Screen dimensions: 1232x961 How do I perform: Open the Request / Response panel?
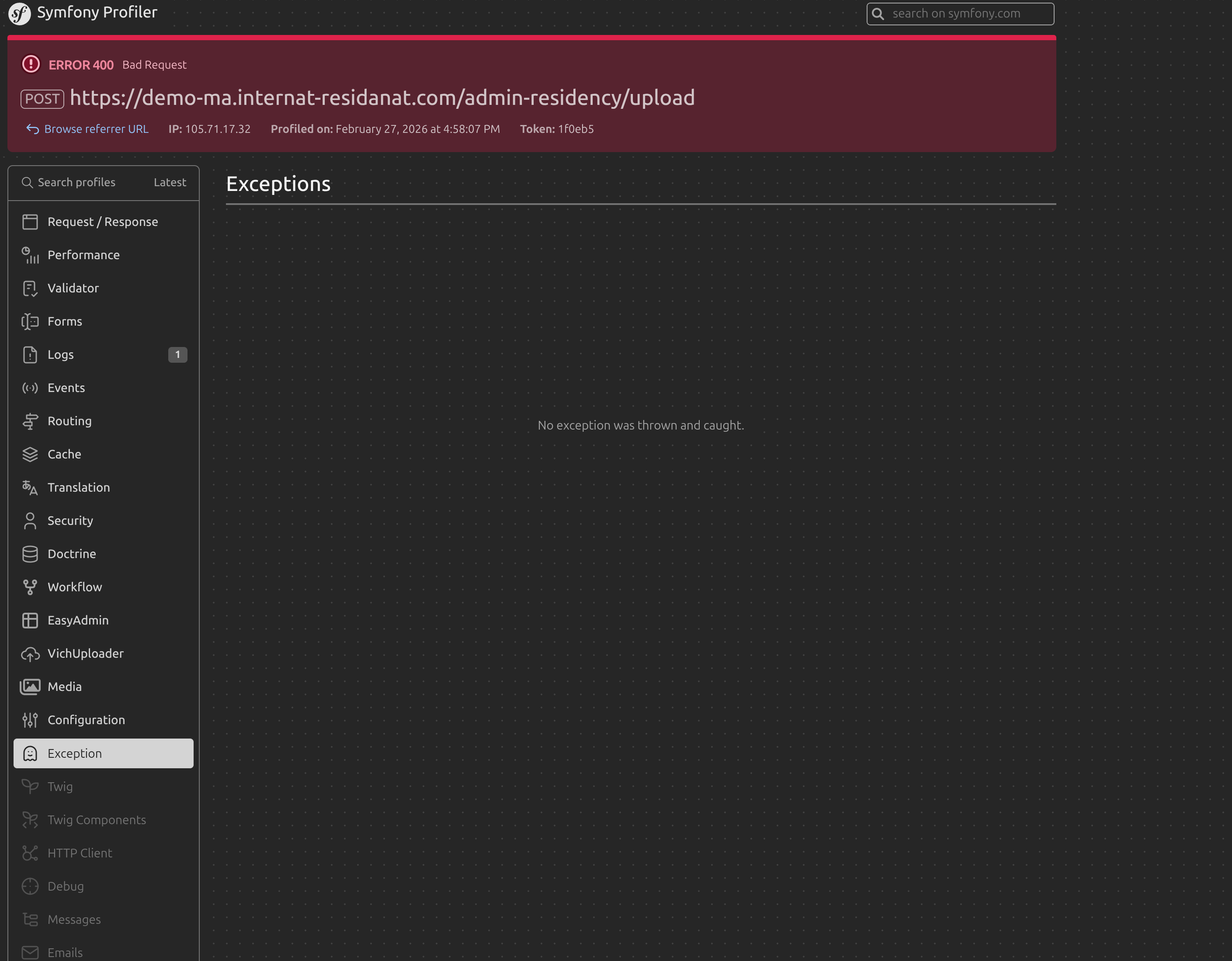pyautogui.click(x=103, y=222)
